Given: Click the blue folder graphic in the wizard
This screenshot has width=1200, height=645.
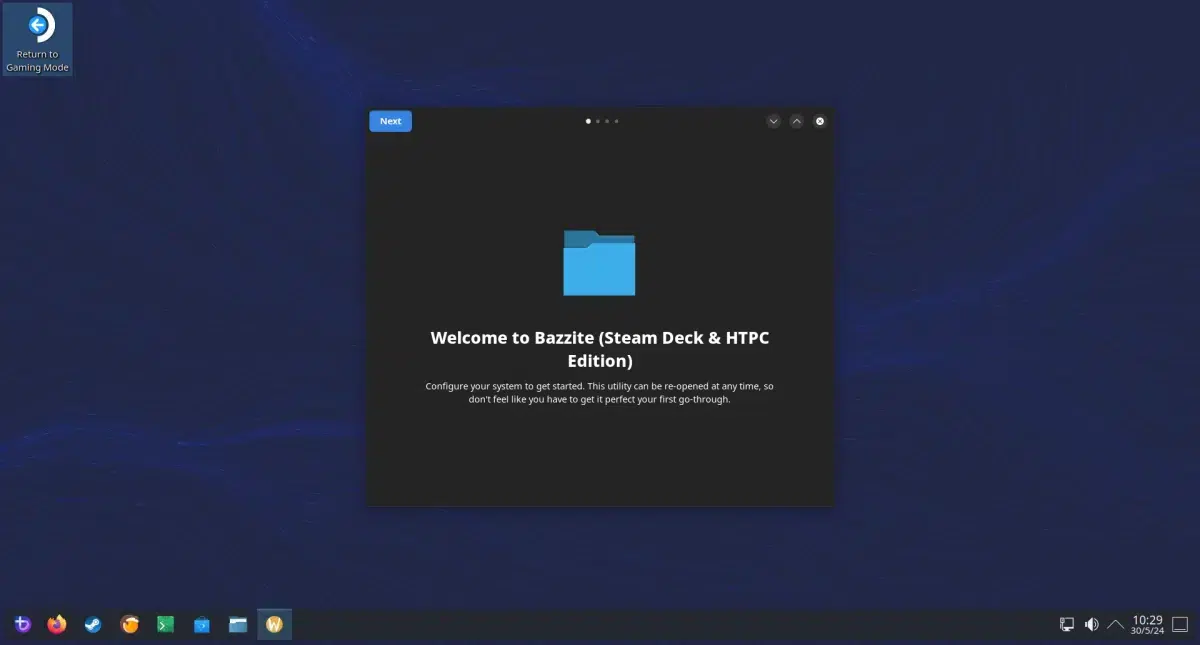Looking at the screenshot, I should click(599, 263).
